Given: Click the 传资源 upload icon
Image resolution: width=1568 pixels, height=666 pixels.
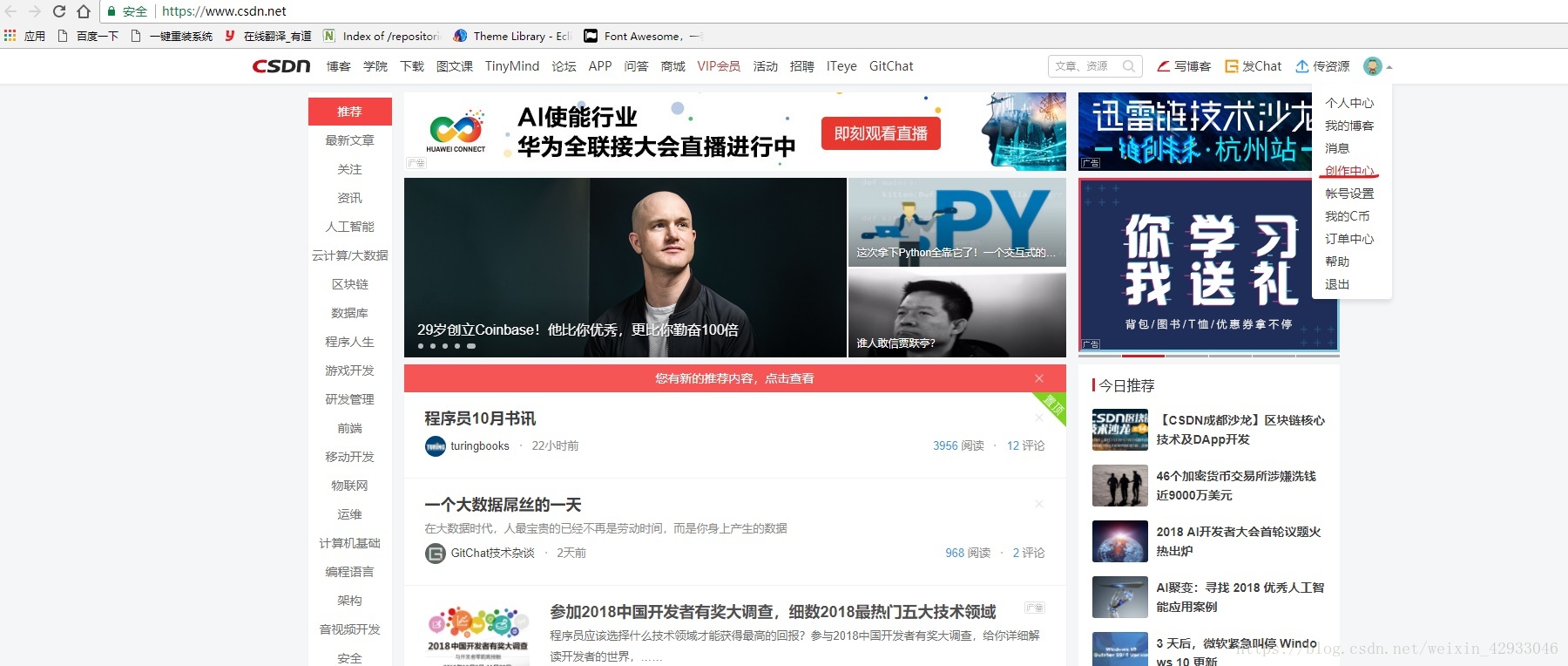Looking at the screenshot, I should pyautogui.click(x=1302, y=66).
